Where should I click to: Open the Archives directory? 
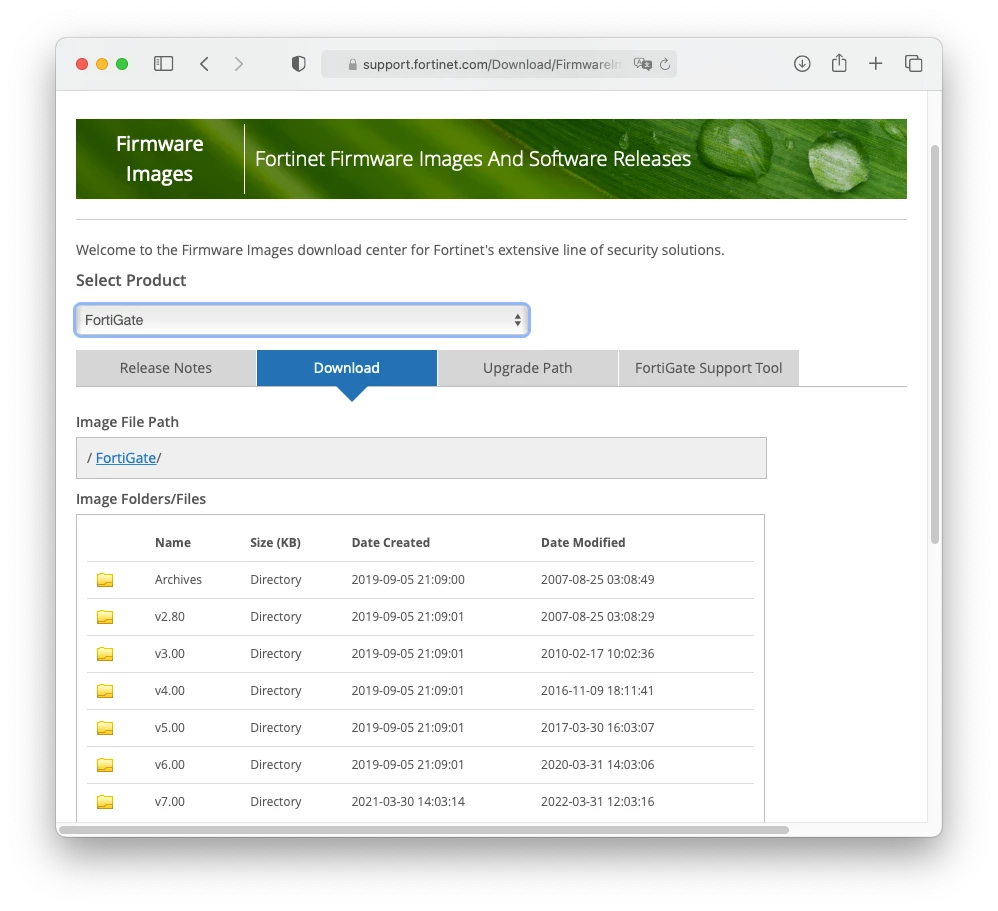178,579
